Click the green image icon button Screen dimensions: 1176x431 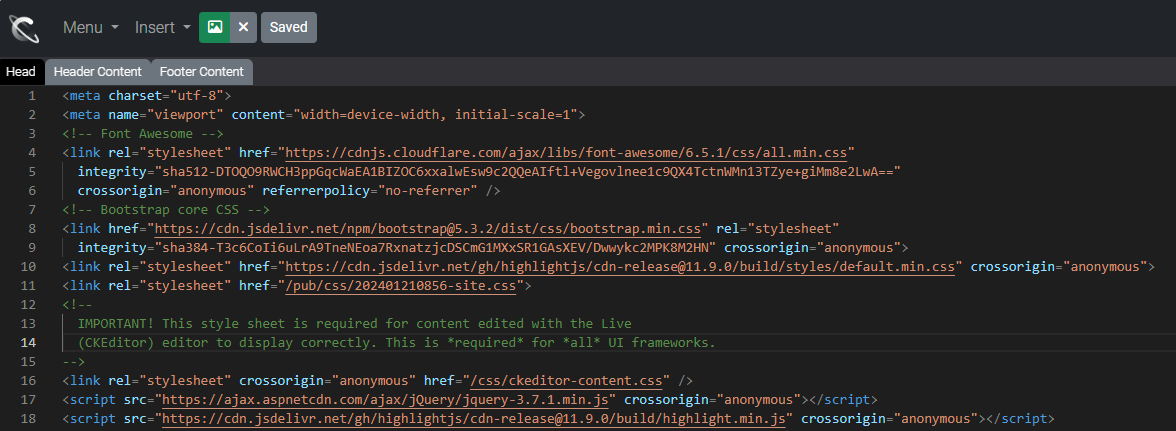(214, 27)
